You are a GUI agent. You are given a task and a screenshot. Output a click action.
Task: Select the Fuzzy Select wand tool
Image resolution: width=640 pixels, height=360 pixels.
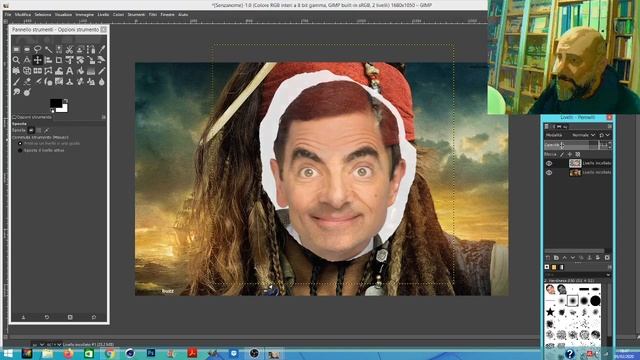tap(48, 49)
